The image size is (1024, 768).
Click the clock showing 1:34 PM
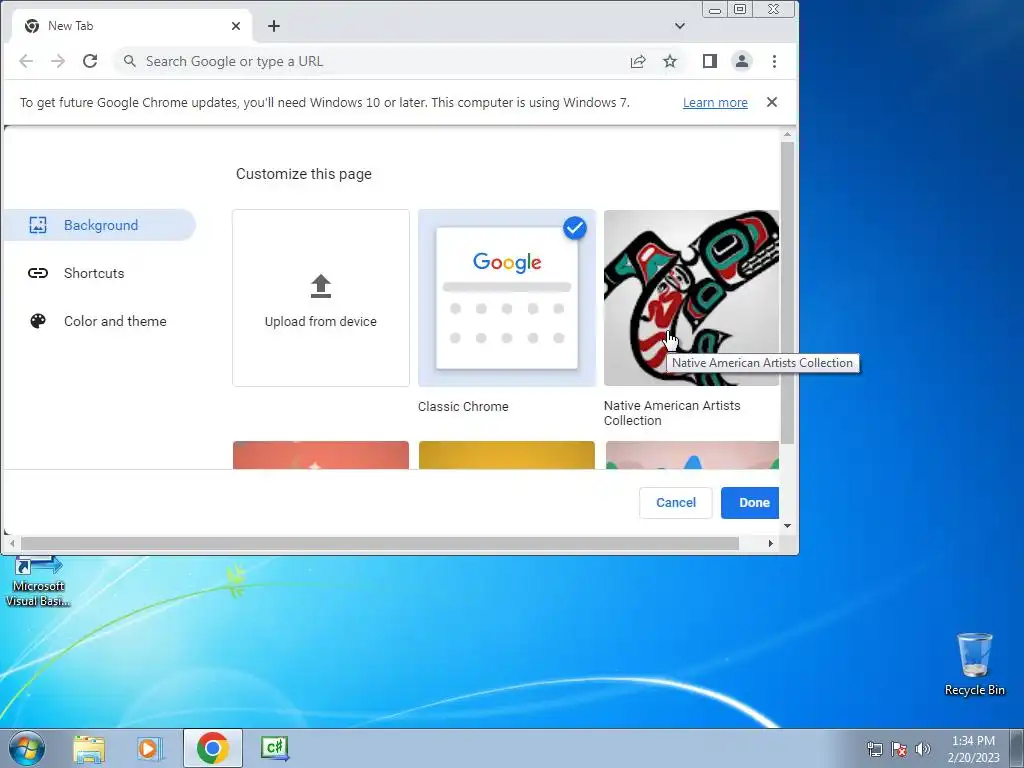[x=973, y=749]
